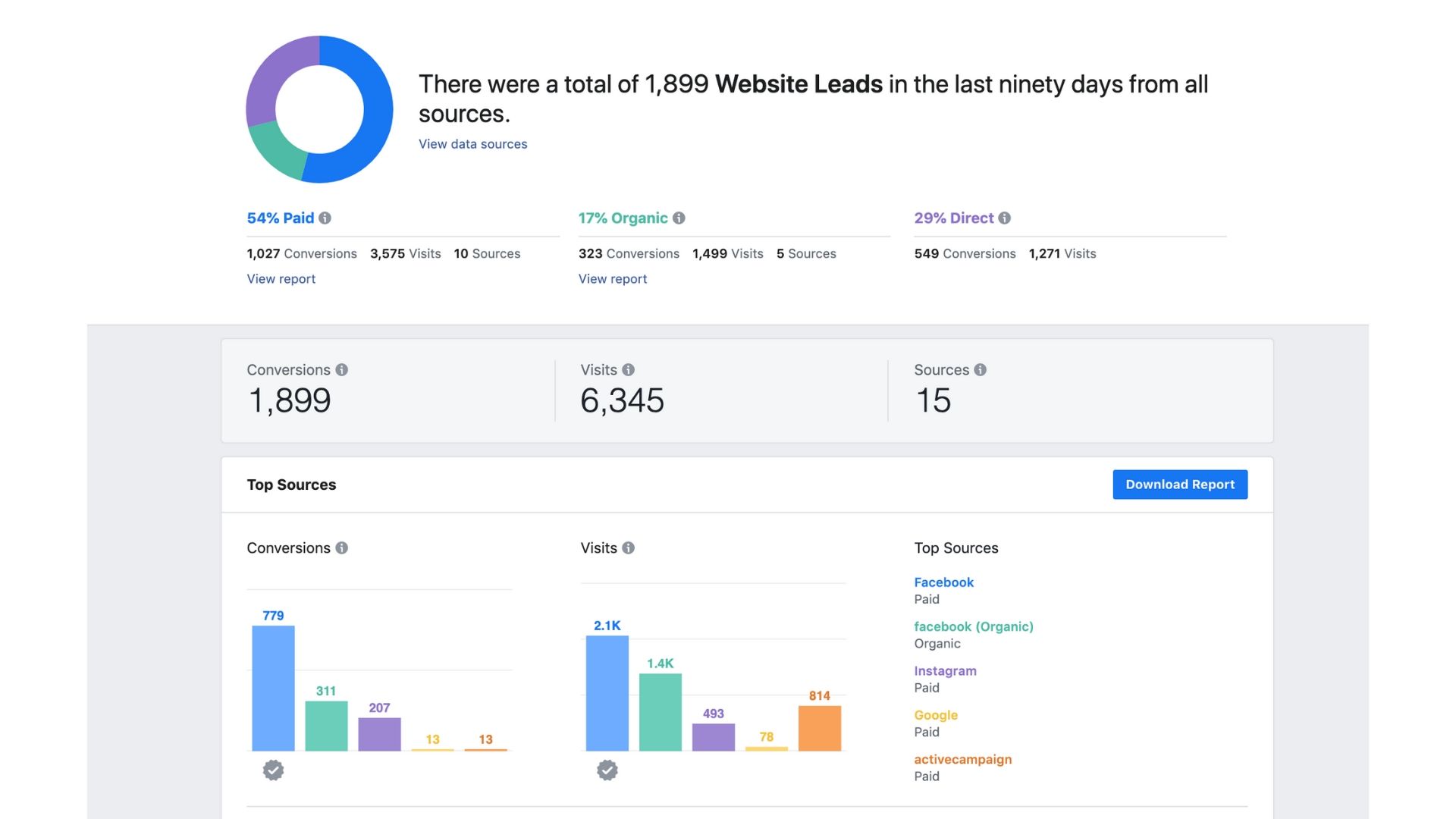
Task: Click the blue 779 conversions bar
Action: (273, 689)
